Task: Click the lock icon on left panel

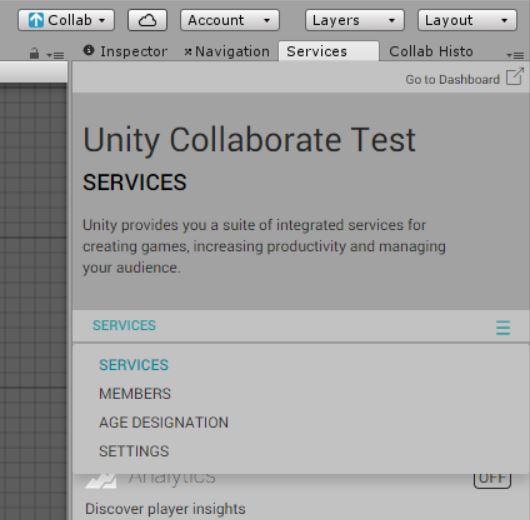Action: [34, 53]
